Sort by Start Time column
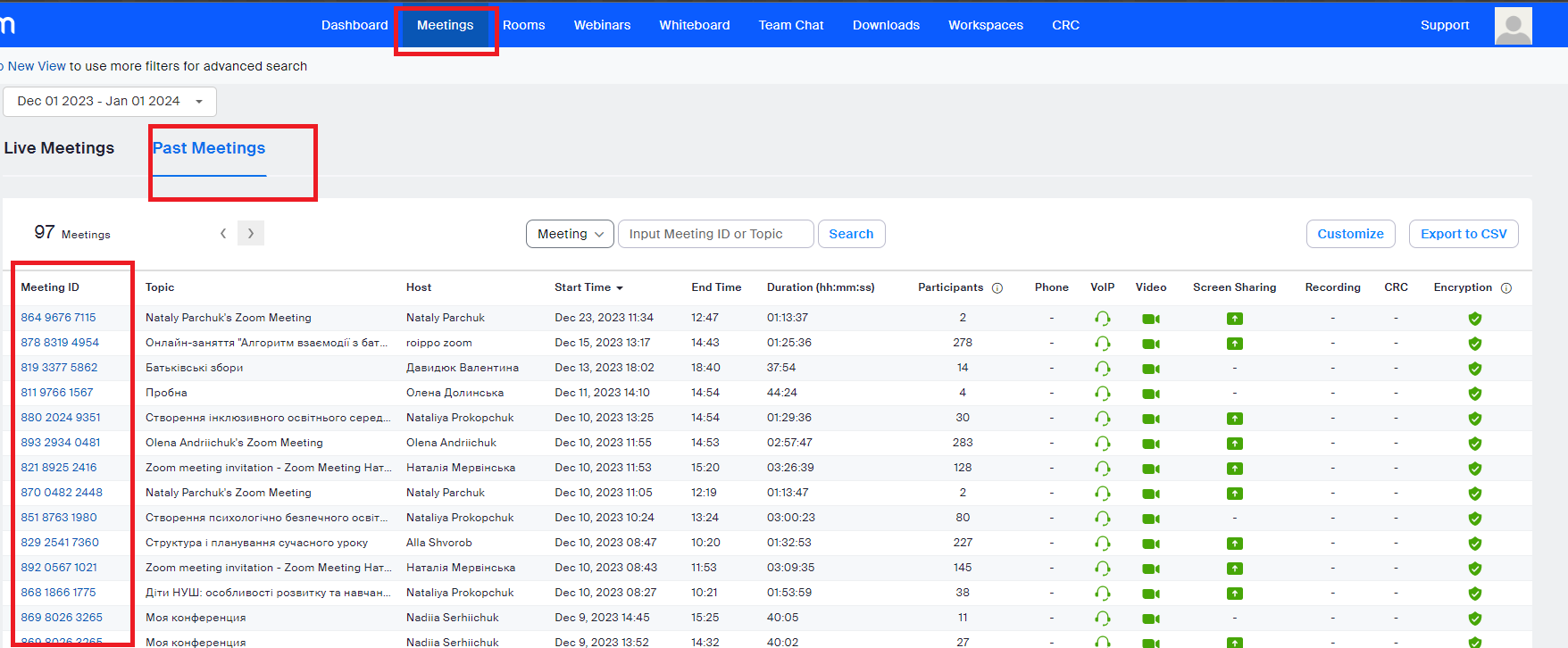 pyautogui.click(x=588, y=287)
